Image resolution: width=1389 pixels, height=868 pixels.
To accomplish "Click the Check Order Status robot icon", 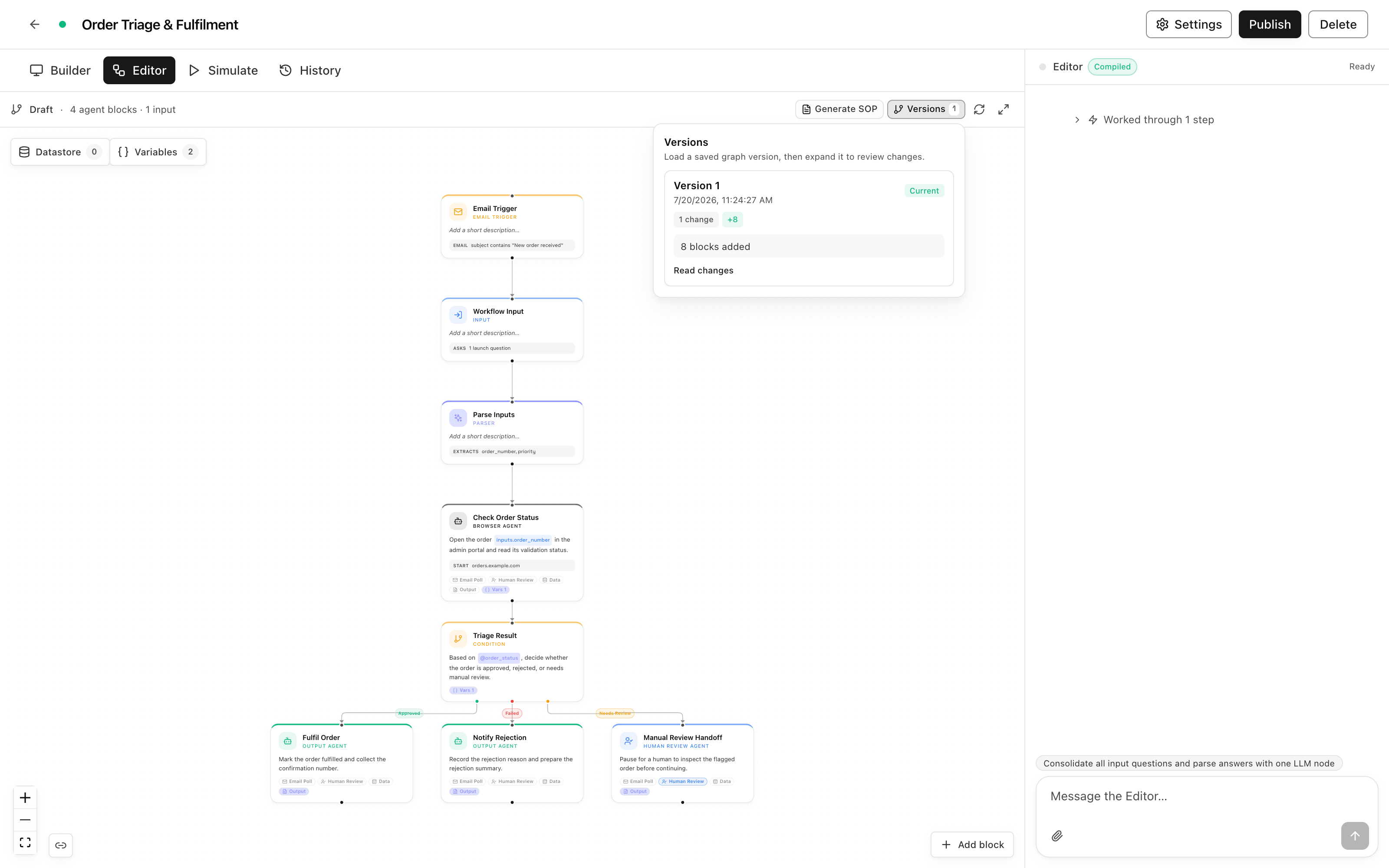I will [x=458, y=521].
